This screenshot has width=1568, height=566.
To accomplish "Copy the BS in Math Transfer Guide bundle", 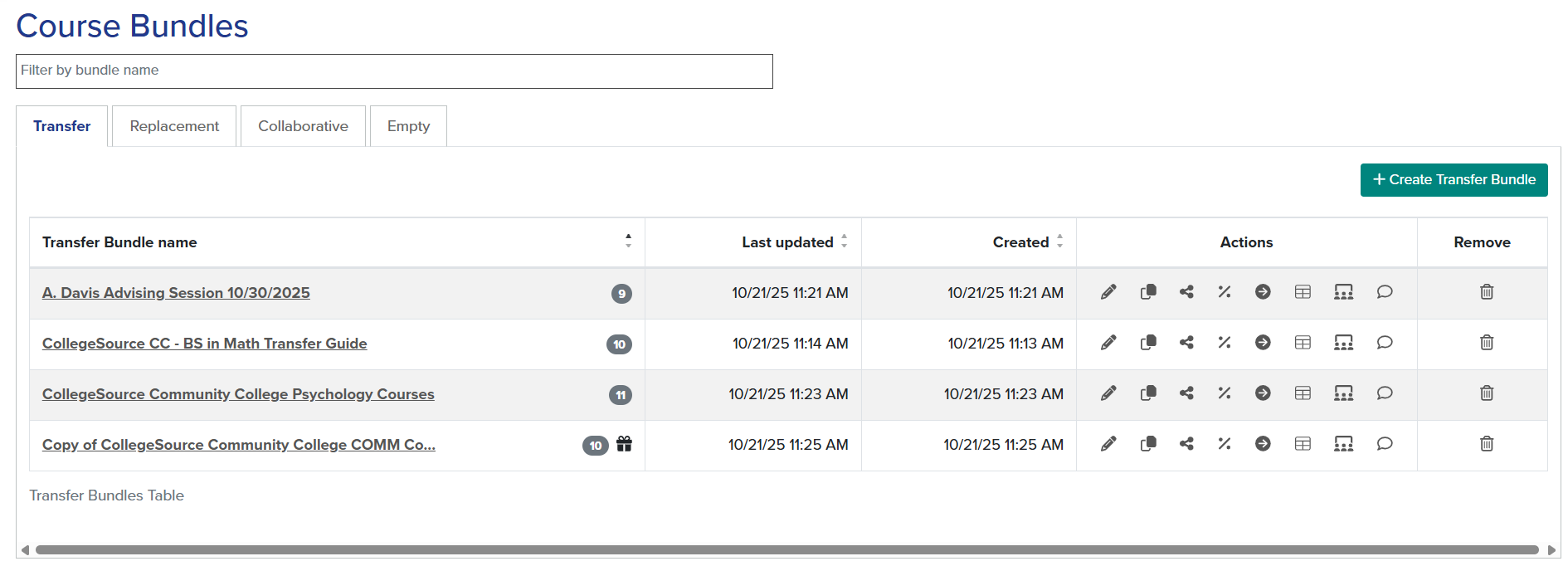I will coord(1148,343).
